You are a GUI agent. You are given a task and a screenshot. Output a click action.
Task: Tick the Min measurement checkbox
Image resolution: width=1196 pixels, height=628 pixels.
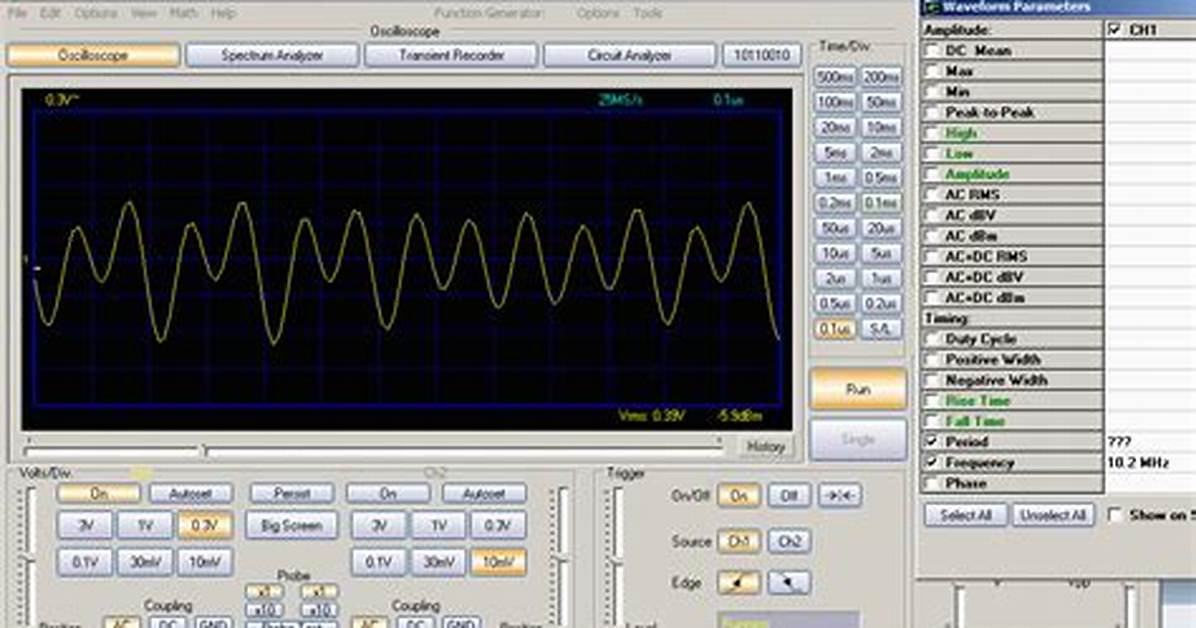click(933, 92)
